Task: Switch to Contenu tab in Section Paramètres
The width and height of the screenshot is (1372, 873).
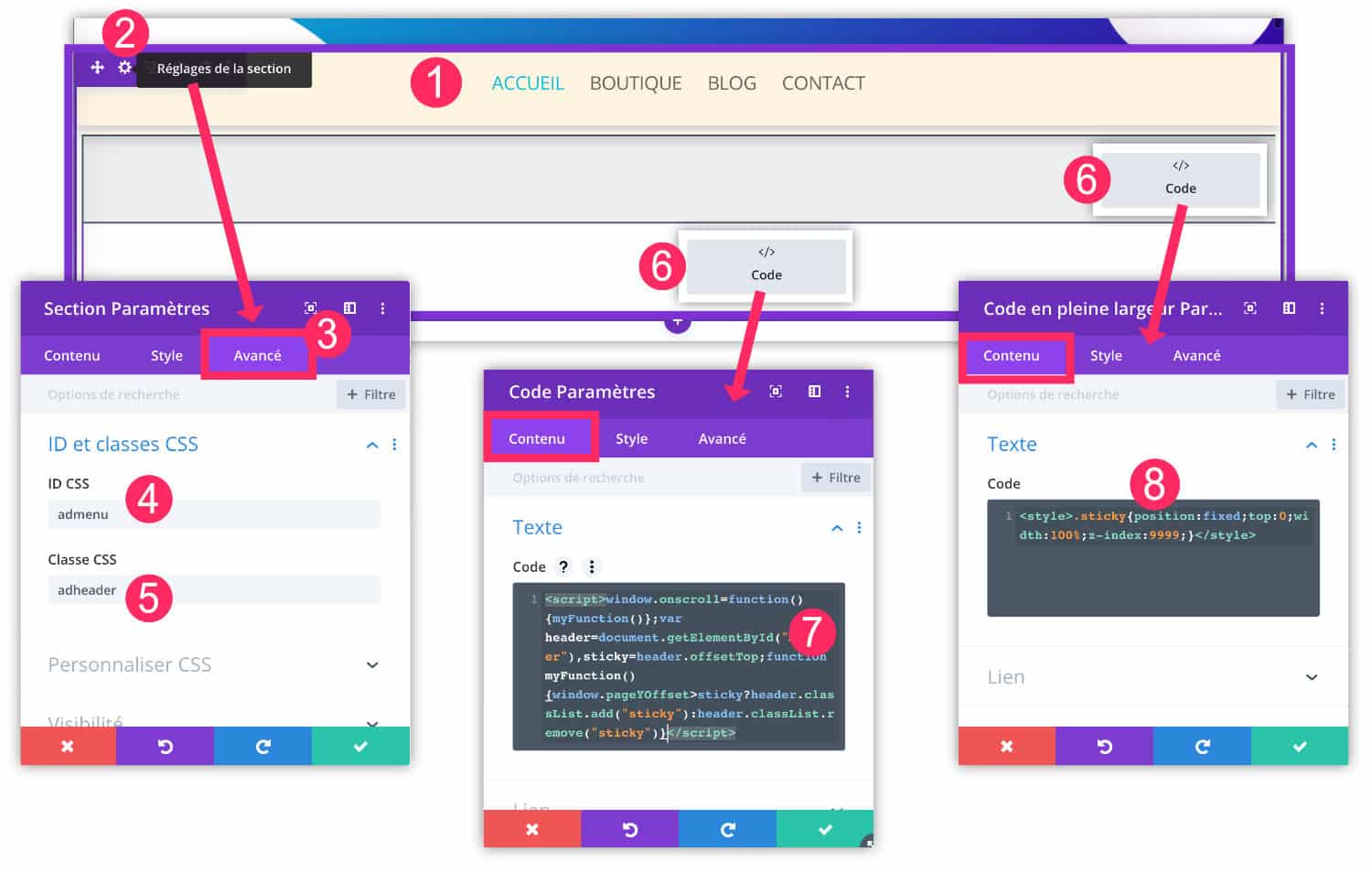Action: click(x=72, y=355)
